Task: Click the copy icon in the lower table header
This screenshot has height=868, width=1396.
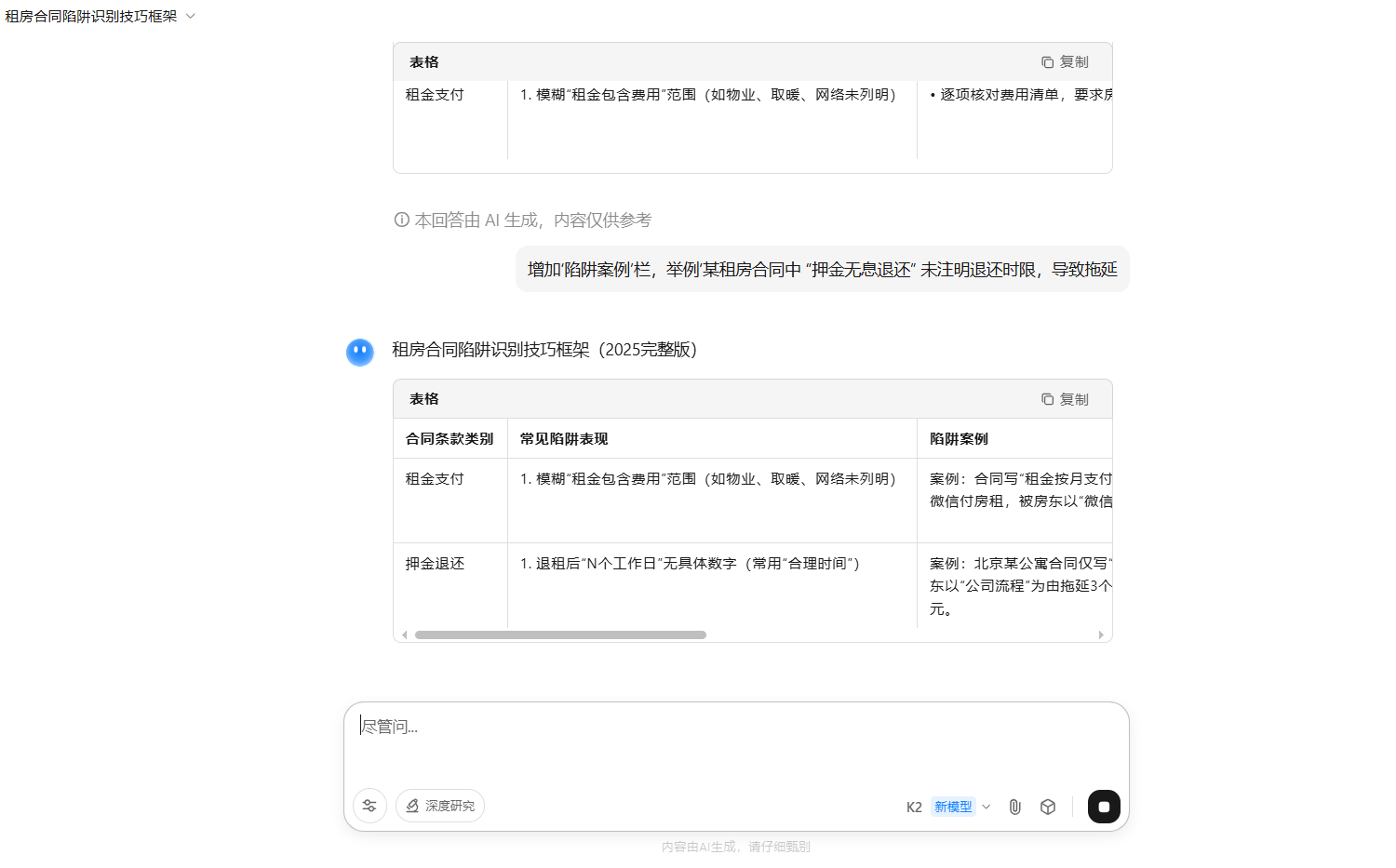Action: tap(1048, 399)
